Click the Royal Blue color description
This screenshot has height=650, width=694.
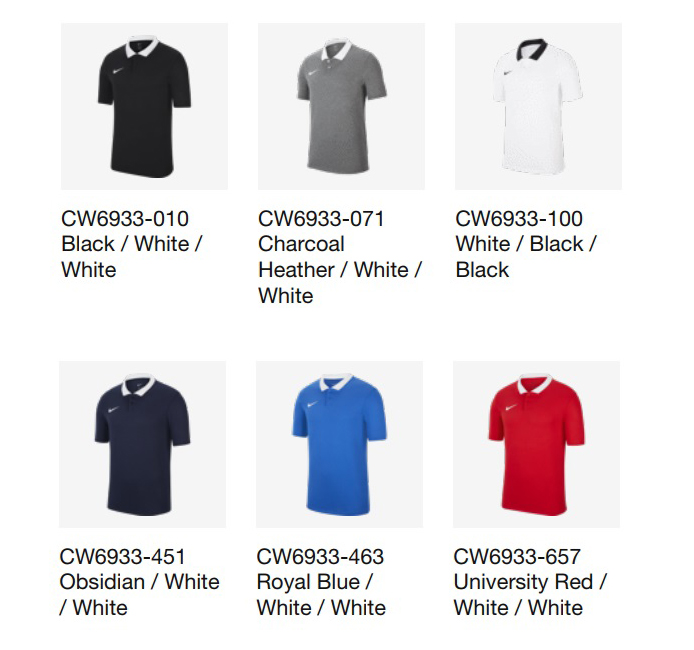[321, 595]
